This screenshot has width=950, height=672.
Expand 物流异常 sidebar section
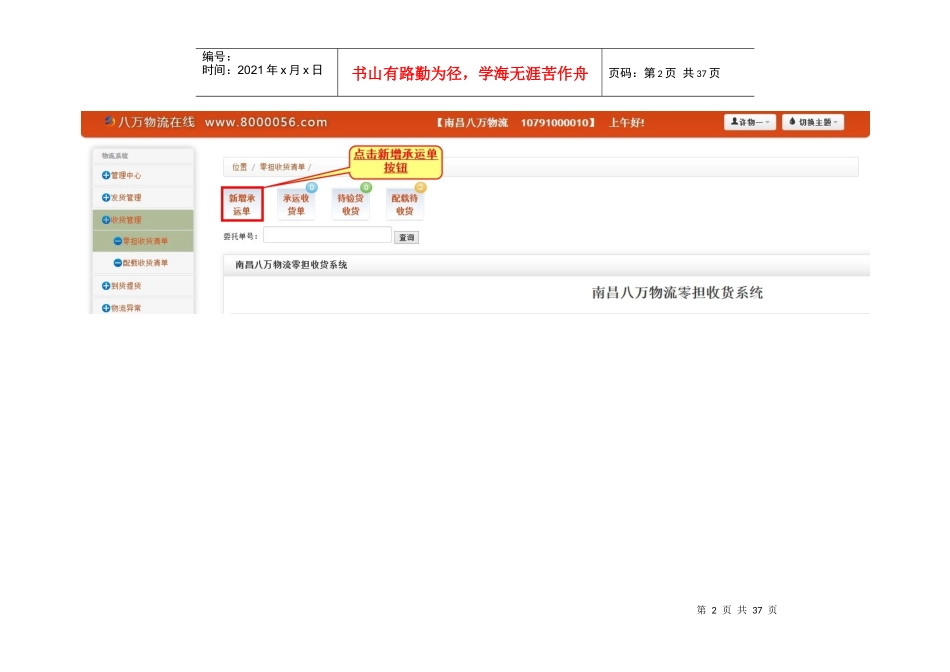click(143, 308)
